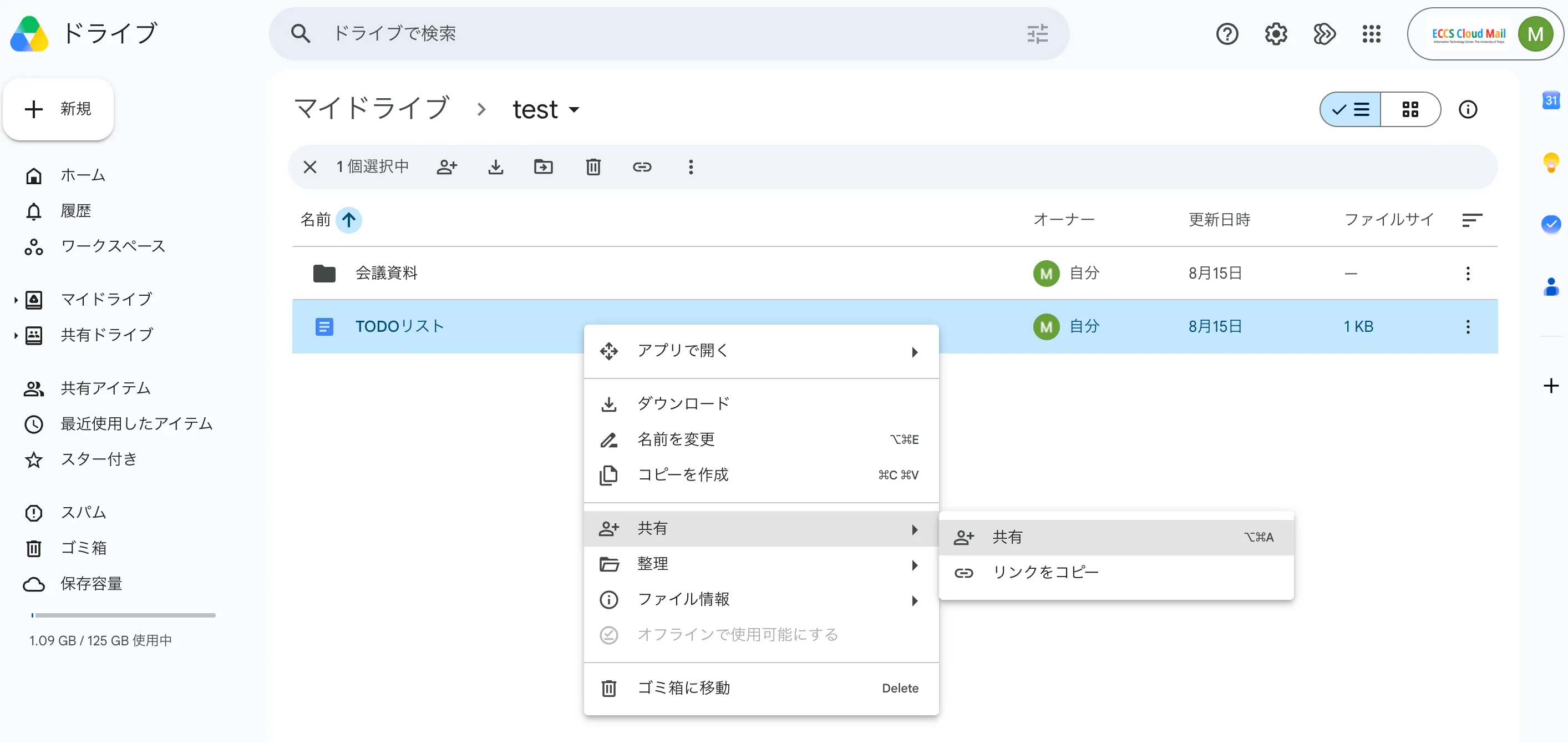Viewport: 1568px width, 743px height.
Task: Open 共有 submenu in context menu
Action: coord(761,529)
